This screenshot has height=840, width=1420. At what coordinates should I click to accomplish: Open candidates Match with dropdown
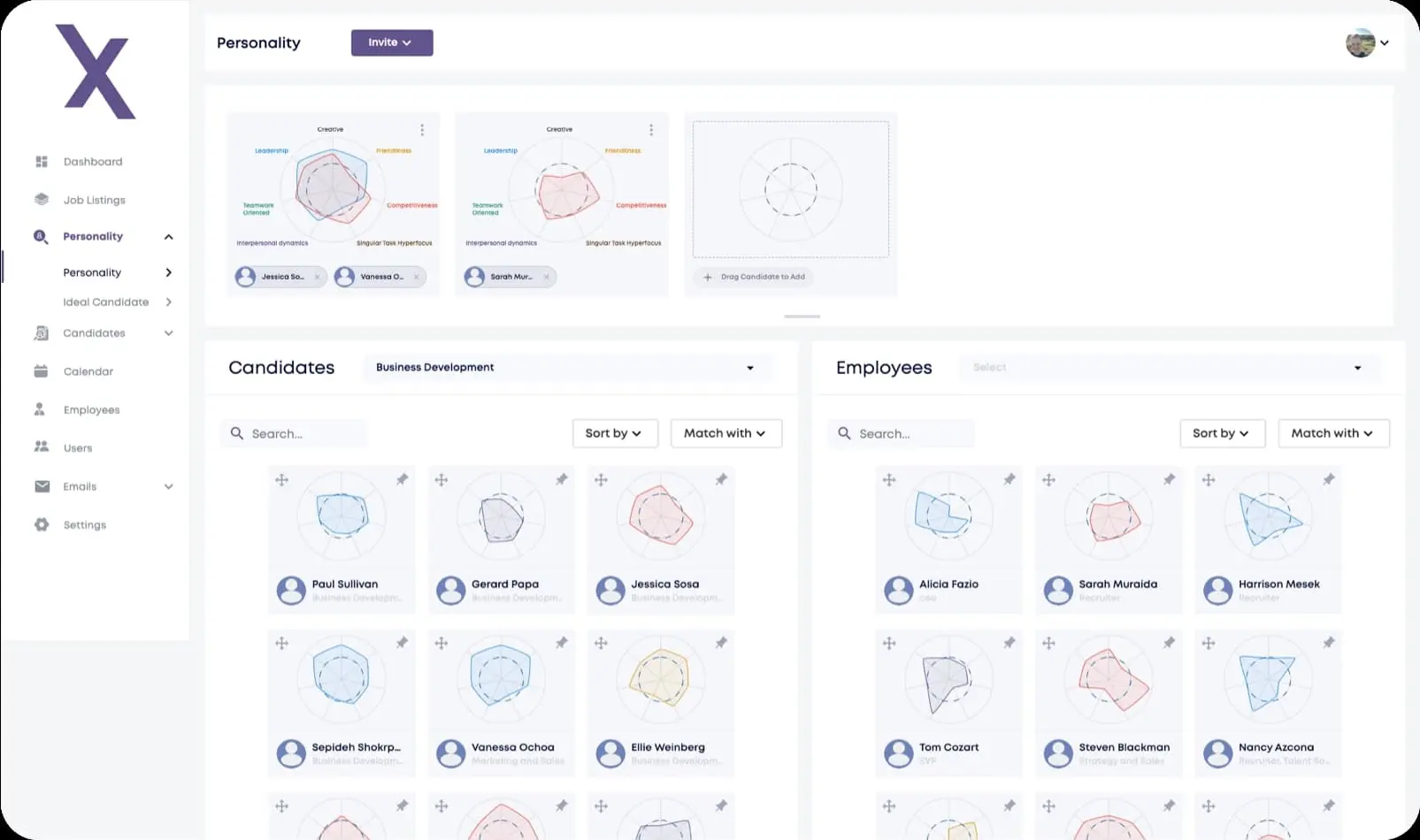point(726,433)
